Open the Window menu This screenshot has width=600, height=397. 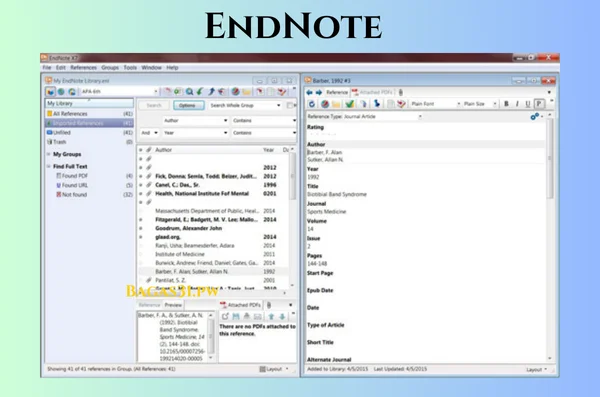pyautogui.click(x=152, y=68)
